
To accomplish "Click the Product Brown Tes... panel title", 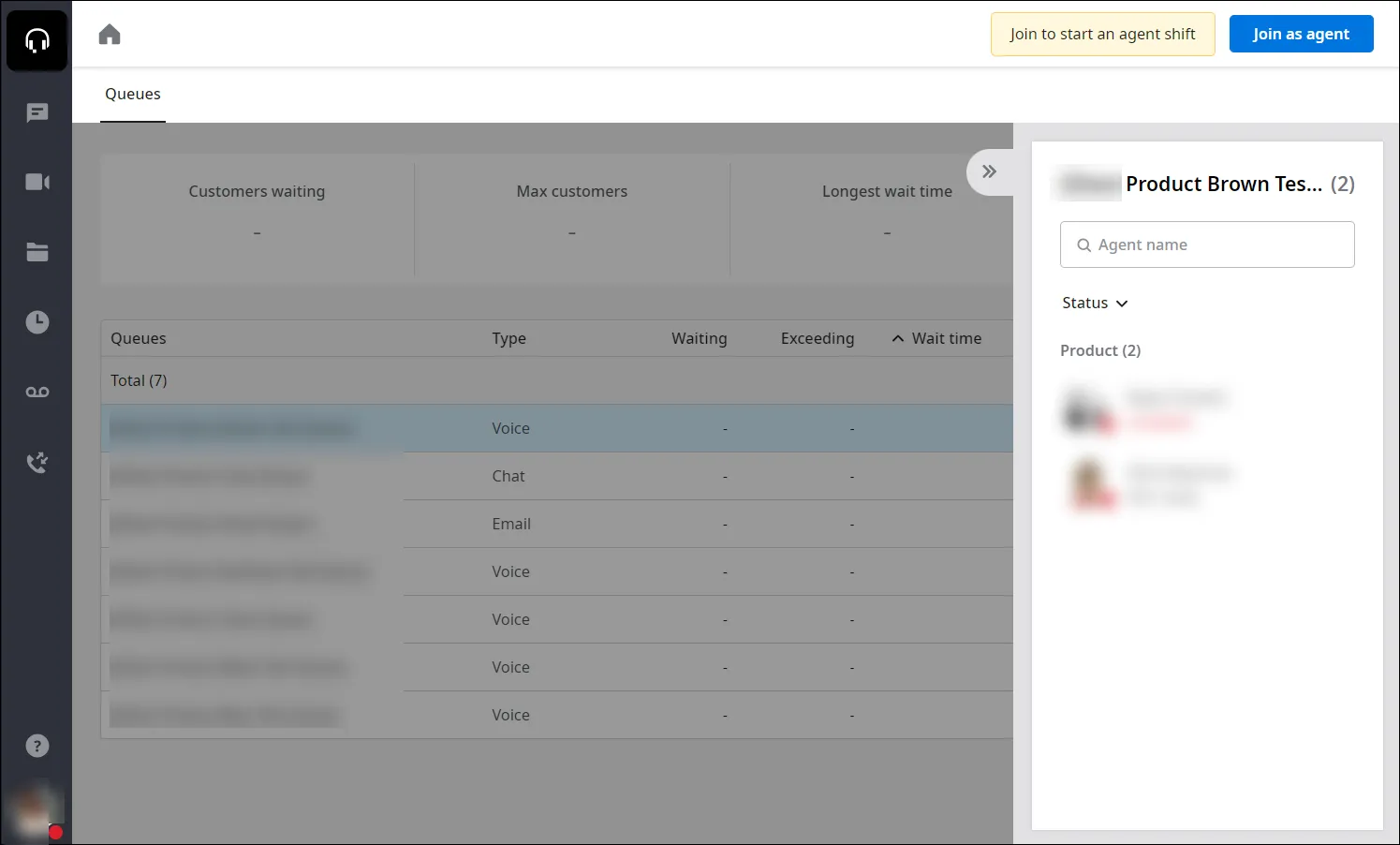I will coord(1224,184).
